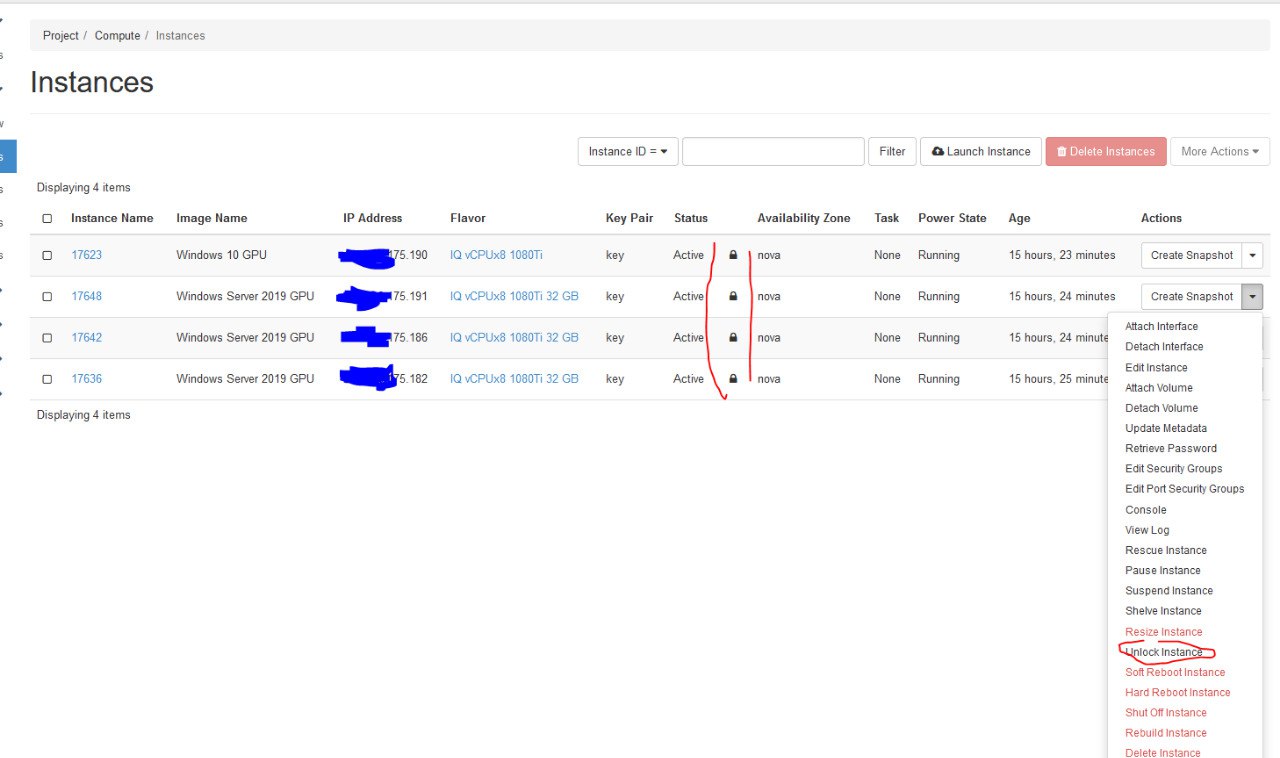The height and width of the screenshot is (758, 1280).
Task: Toggle the select-all instances checkbox
Action: tap(47, 218)
